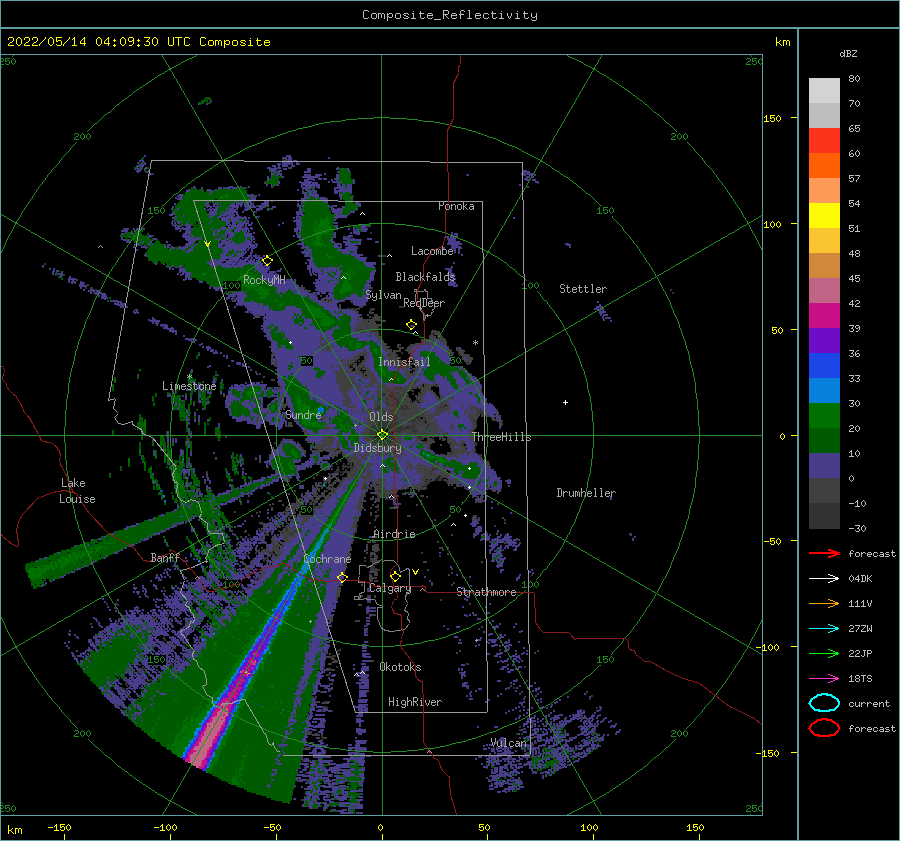Click the Stettler label
Image resolution: width=900 pixels, height=841 pixels.
(583, 289)
